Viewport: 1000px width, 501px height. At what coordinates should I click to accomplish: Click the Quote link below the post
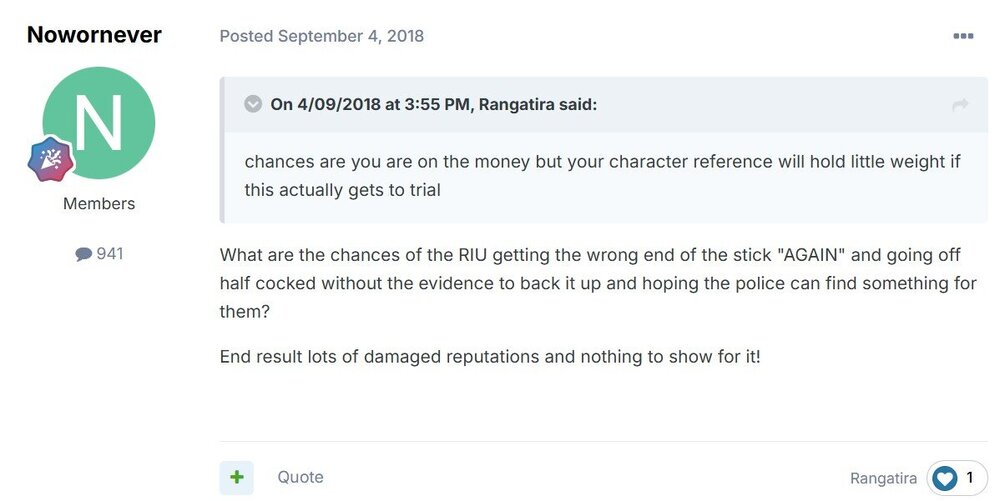click(300, 477)
